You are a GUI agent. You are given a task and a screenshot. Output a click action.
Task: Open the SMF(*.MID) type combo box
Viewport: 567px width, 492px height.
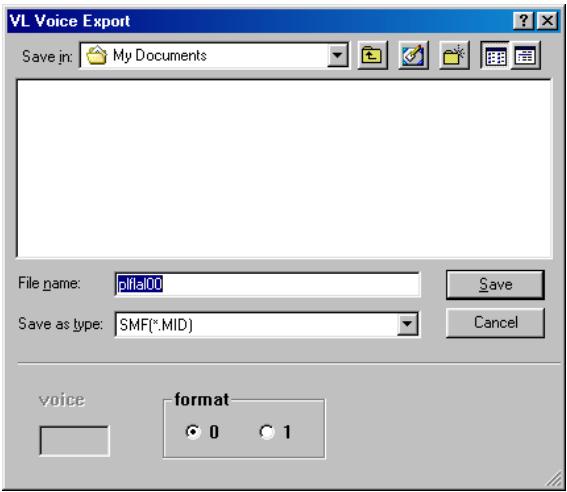point(267,324)
